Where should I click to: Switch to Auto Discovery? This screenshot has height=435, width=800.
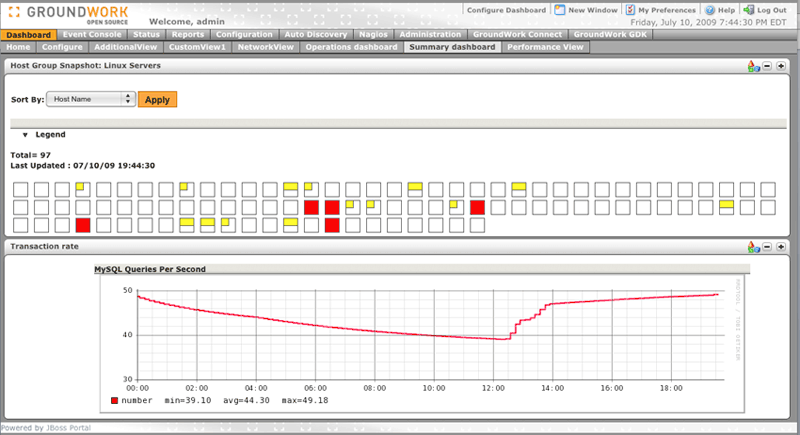click(x=316, y=34)
